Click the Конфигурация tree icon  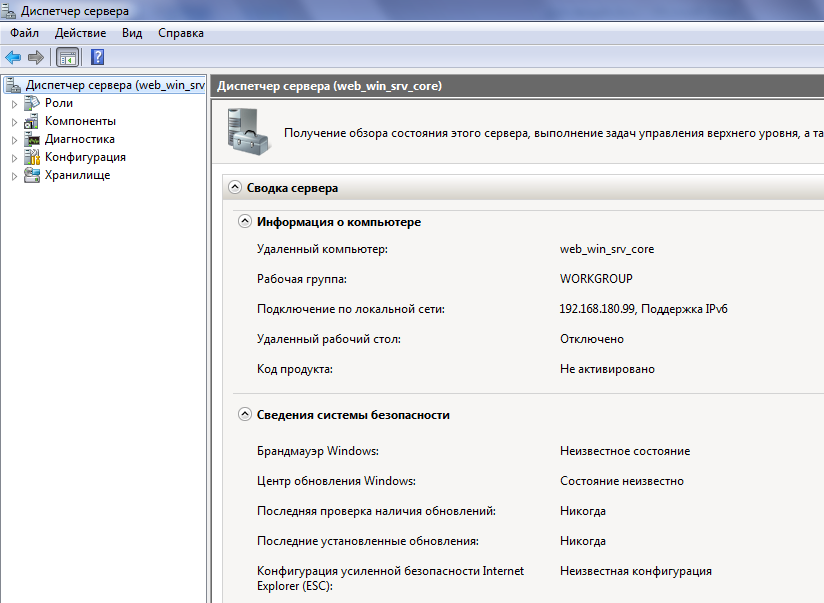pyautogui.click(x=32, y=157)
